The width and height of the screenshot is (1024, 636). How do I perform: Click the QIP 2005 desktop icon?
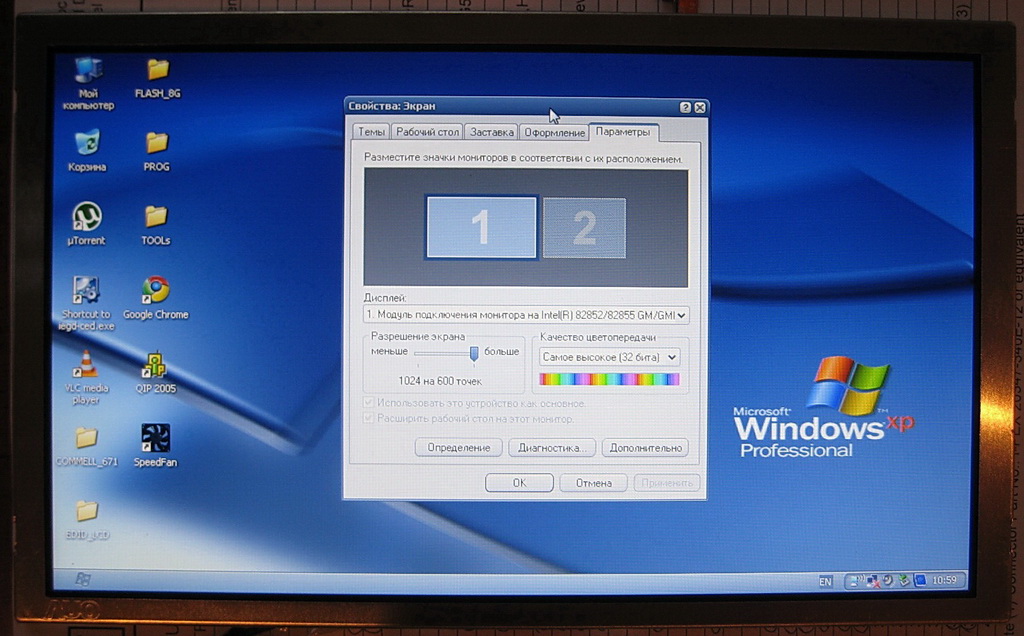coord(155,365)
